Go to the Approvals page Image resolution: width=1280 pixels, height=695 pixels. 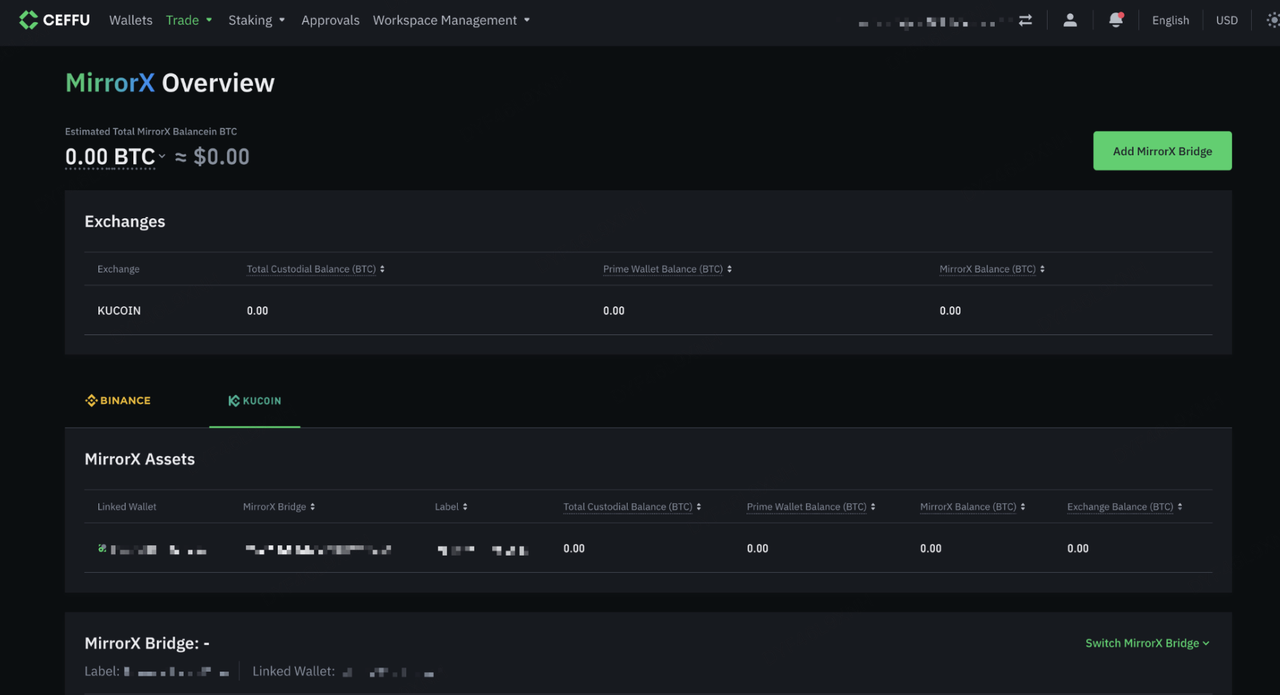[x=330, y=20]
